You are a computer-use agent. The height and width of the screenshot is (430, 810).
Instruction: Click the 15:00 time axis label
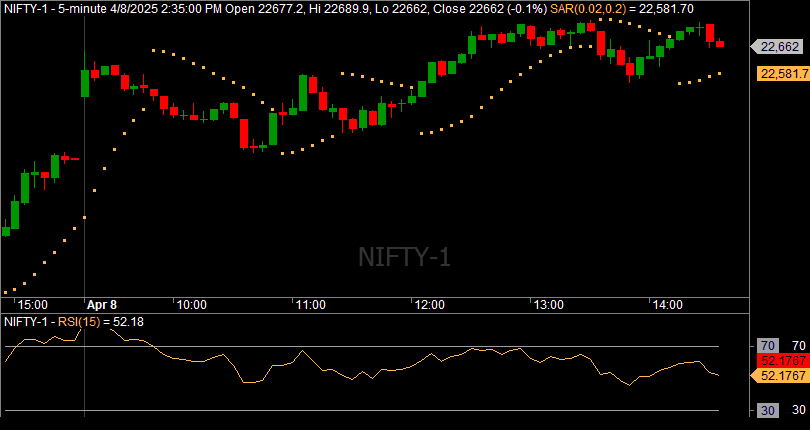click(x=32, y=304)
